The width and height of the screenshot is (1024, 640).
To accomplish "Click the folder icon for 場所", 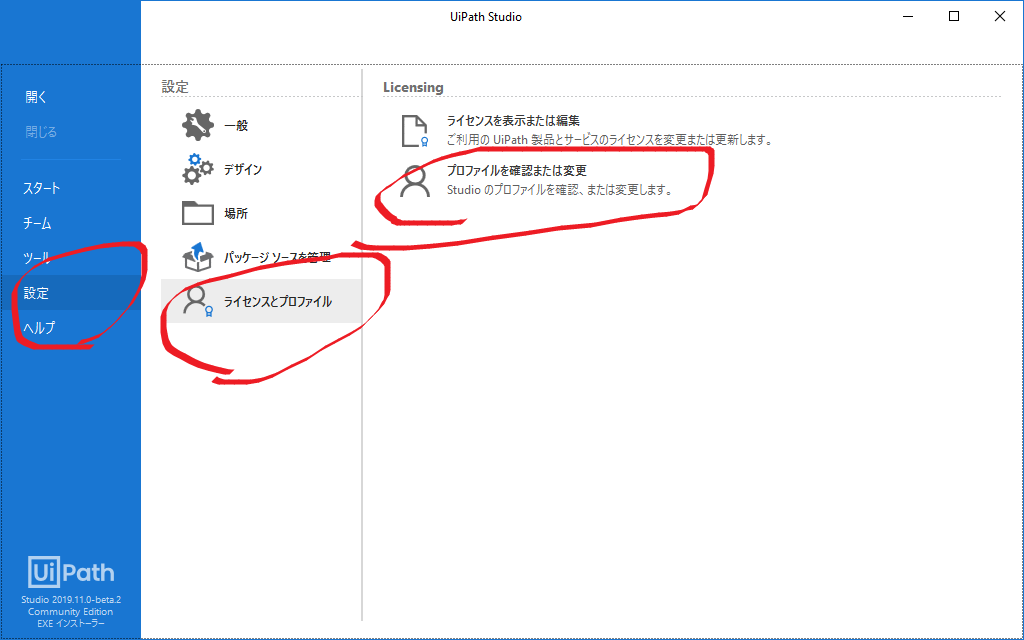I will point(198,213).
